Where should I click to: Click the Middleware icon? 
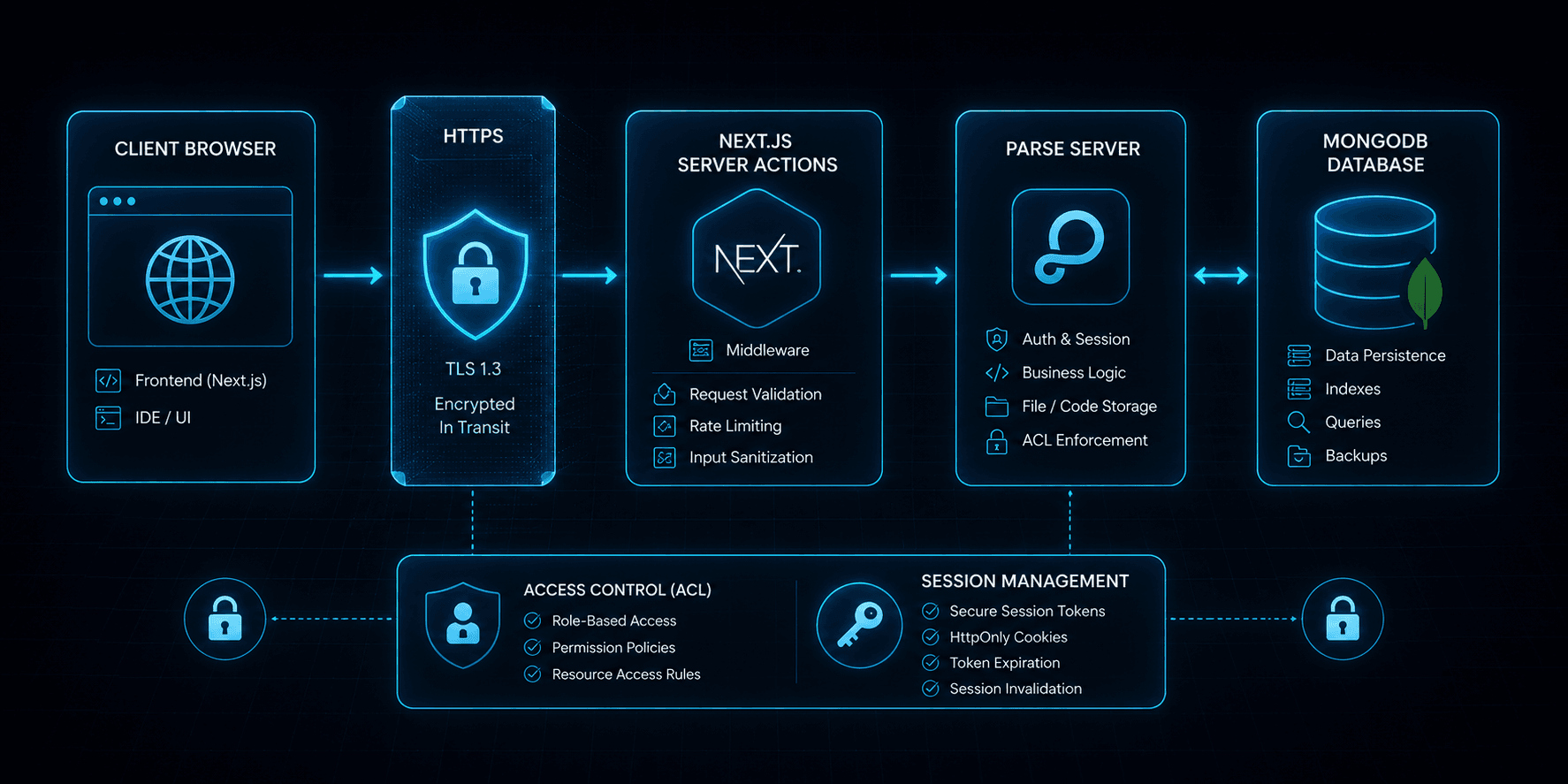click(701, 351)
